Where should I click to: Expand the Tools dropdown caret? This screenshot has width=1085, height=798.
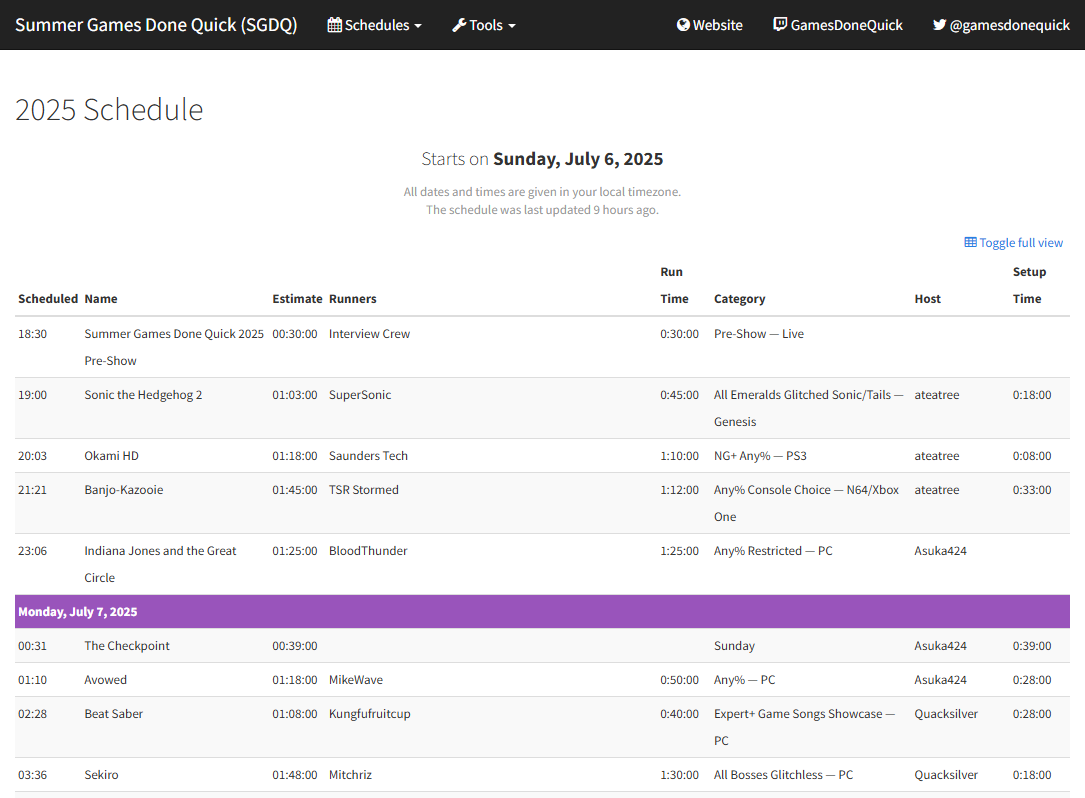tap(512, 26)
